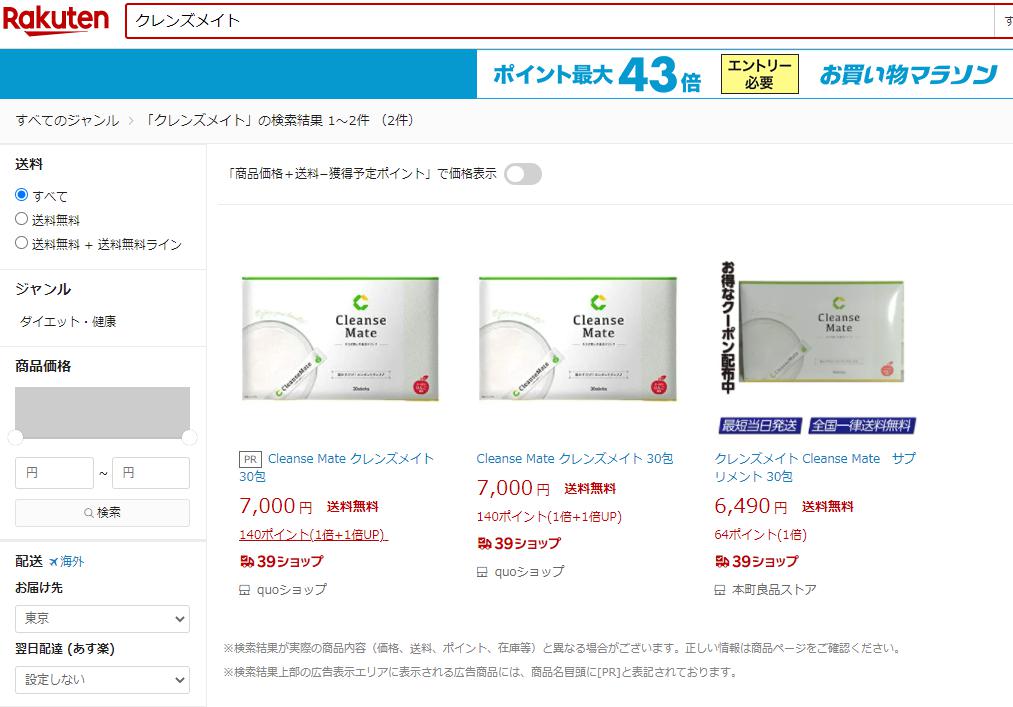Open the Rakuten home logo
This screenshot has height=707, width=1013.
(x=56, y=19)
